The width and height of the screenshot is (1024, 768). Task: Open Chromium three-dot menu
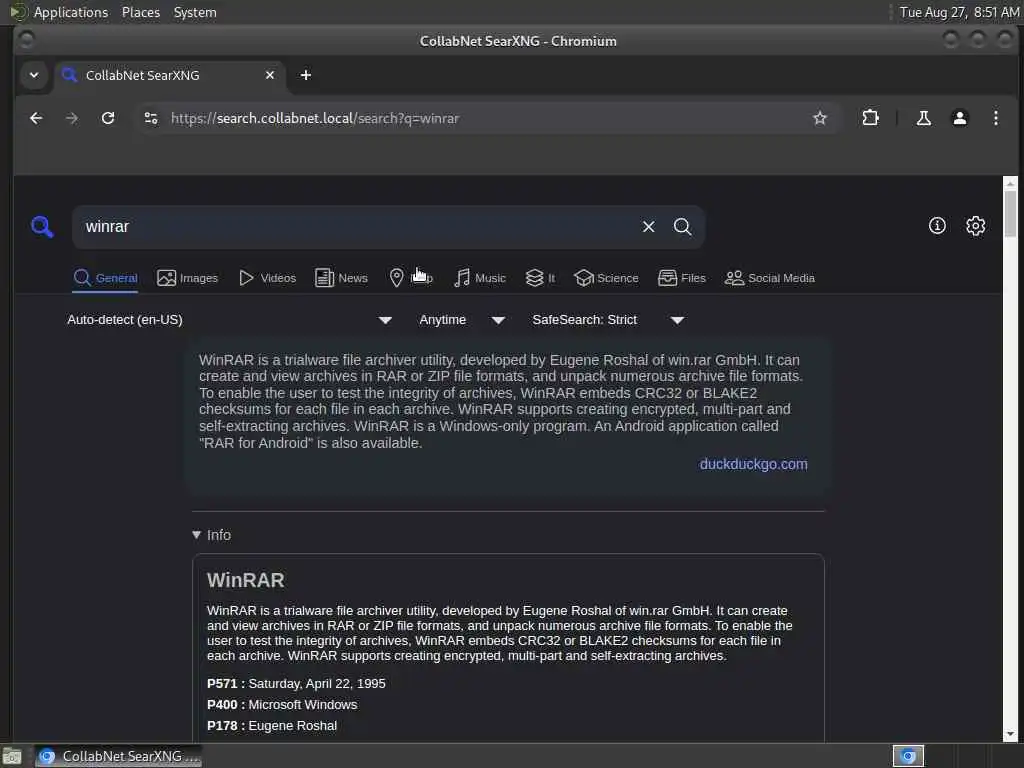point(995,118)
